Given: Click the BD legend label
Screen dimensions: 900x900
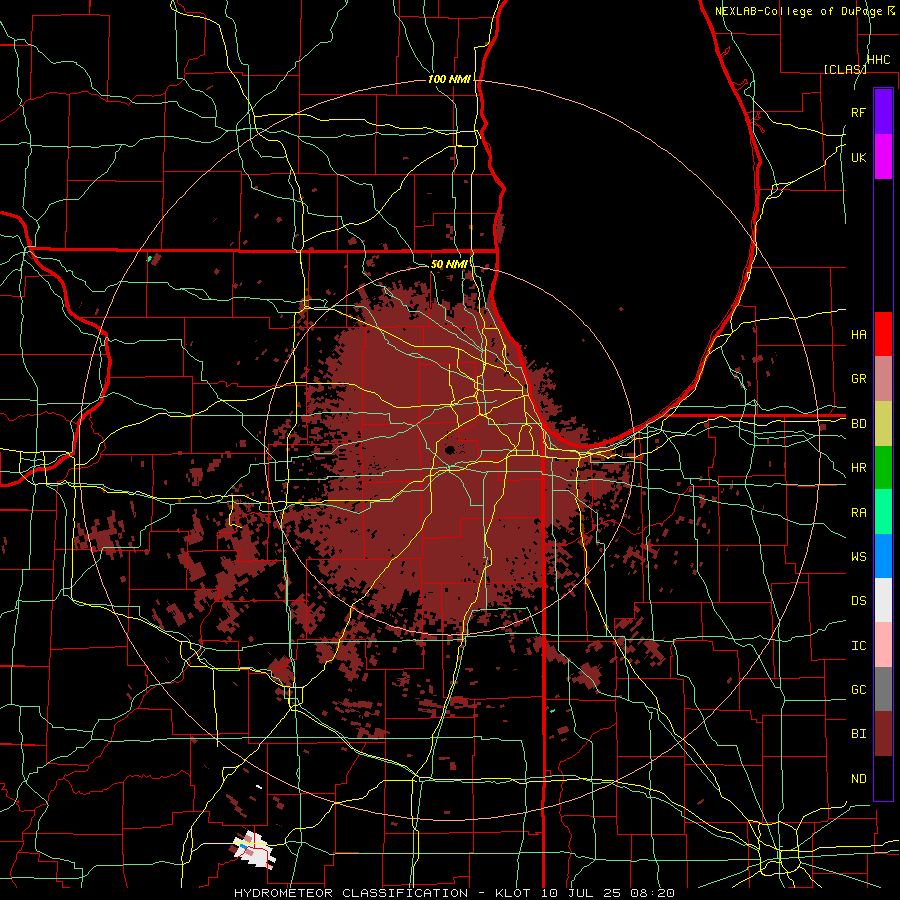Looking at the screenshot, I should coord(858,424).
